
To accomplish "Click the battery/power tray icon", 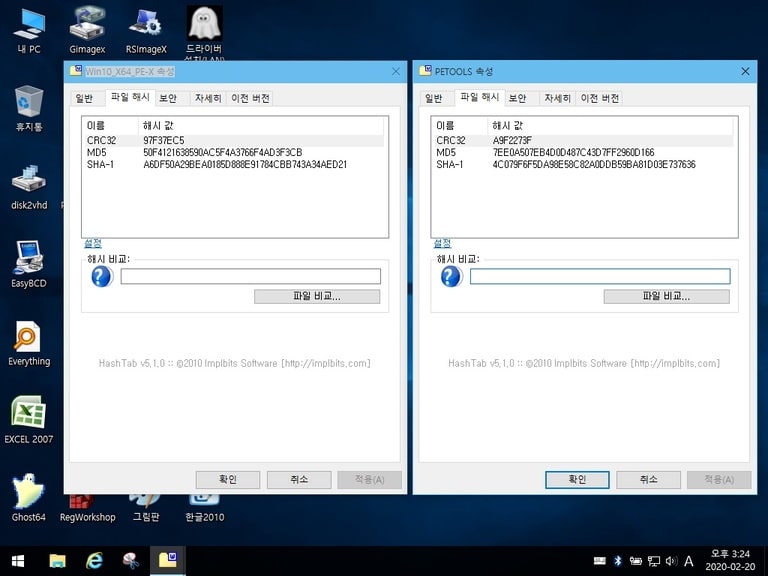I will [636, 561].
